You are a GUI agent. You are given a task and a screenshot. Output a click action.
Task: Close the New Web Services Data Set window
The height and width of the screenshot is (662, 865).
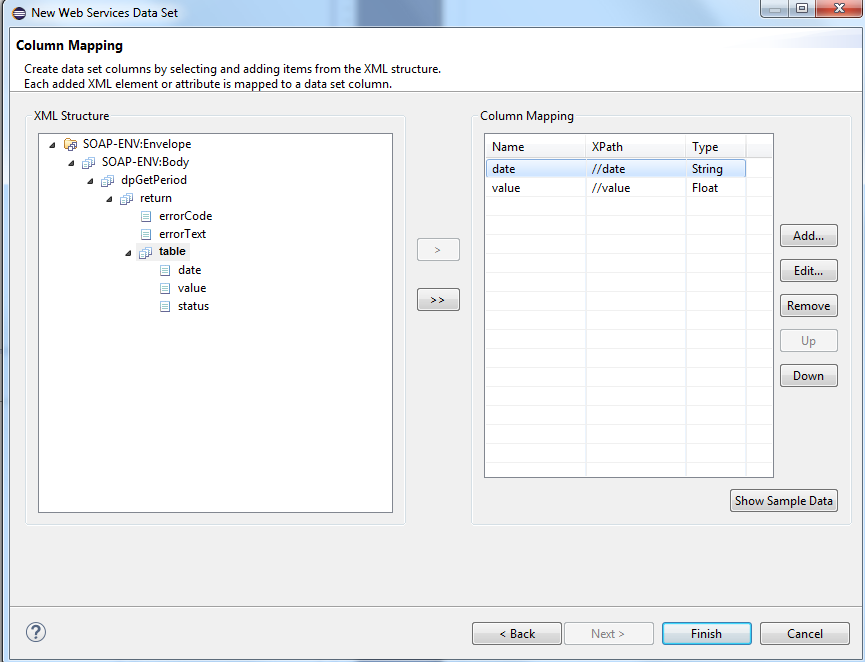pos(840,8)
